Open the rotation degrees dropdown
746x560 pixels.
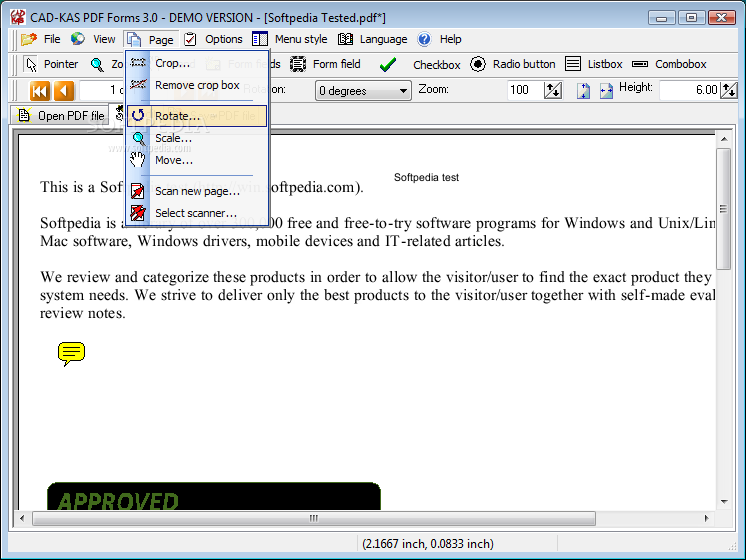click(363, 90)
